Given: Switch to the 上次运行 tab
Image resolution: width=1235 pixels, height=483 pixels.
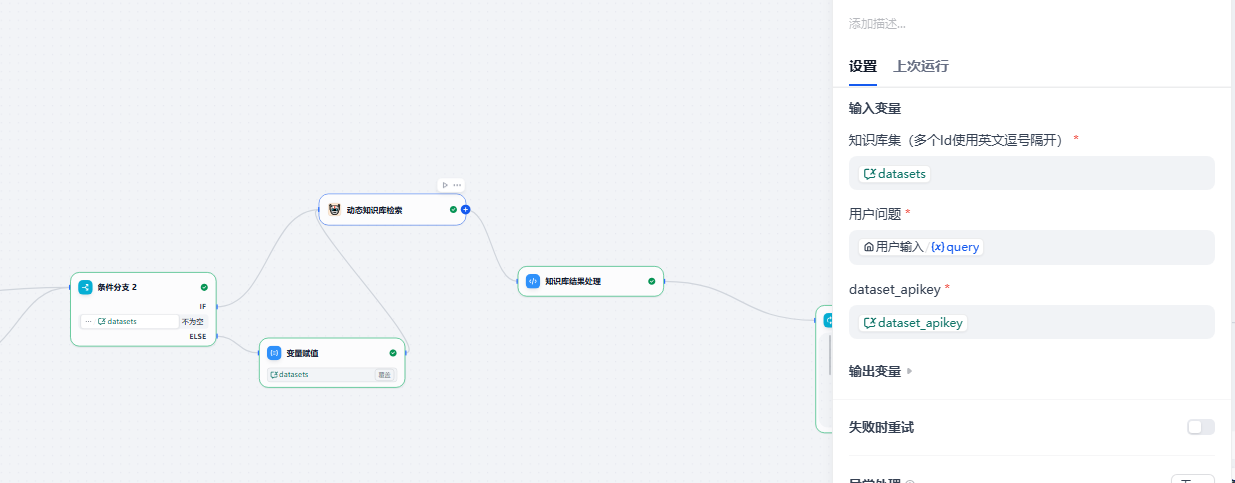Looking at the screenshot, I should tap(920, 67).
